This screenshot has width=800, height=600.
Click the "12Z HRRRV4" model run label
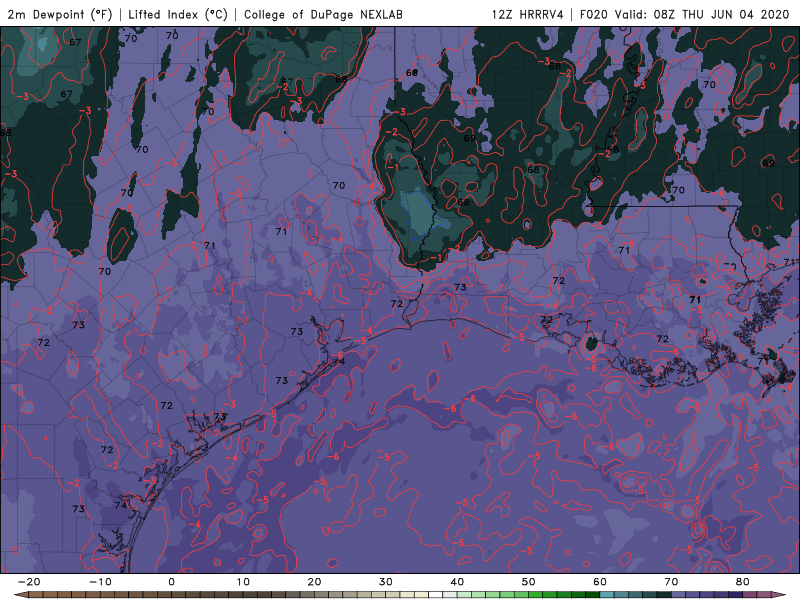coord(528,14)
